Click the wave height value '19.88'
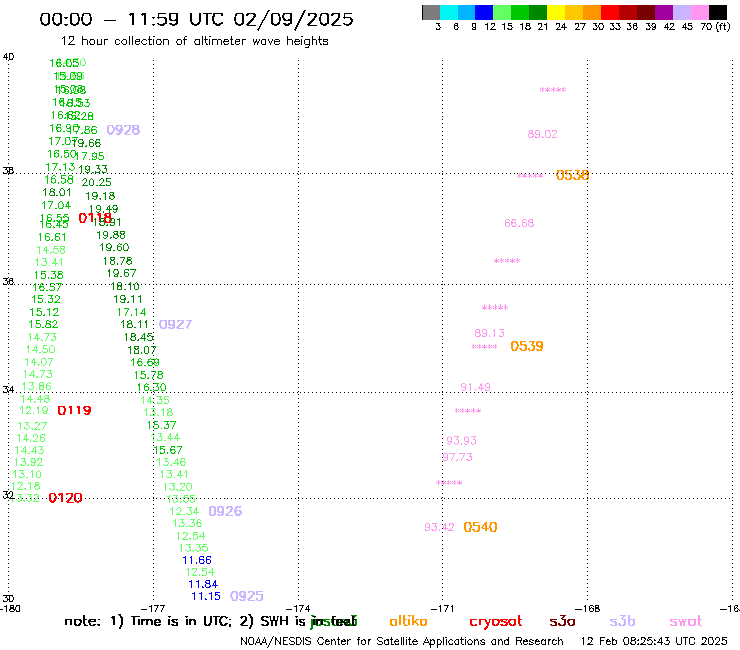This screenshot has width=740, height=650. pyautogui.click(x=111, y=235)
